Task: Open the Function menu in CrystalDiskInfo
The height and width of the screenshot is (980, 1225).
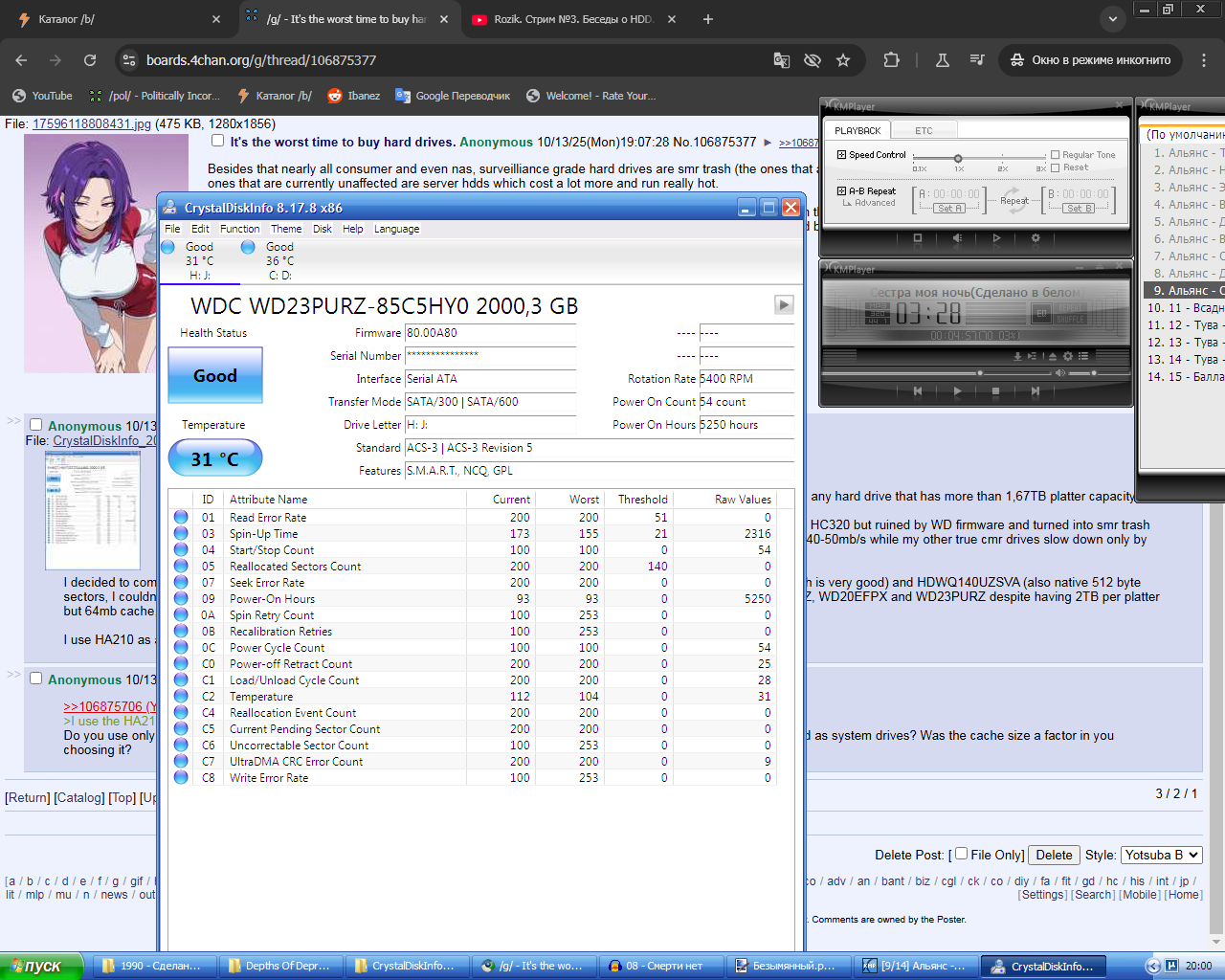Action: click(239, 229)
